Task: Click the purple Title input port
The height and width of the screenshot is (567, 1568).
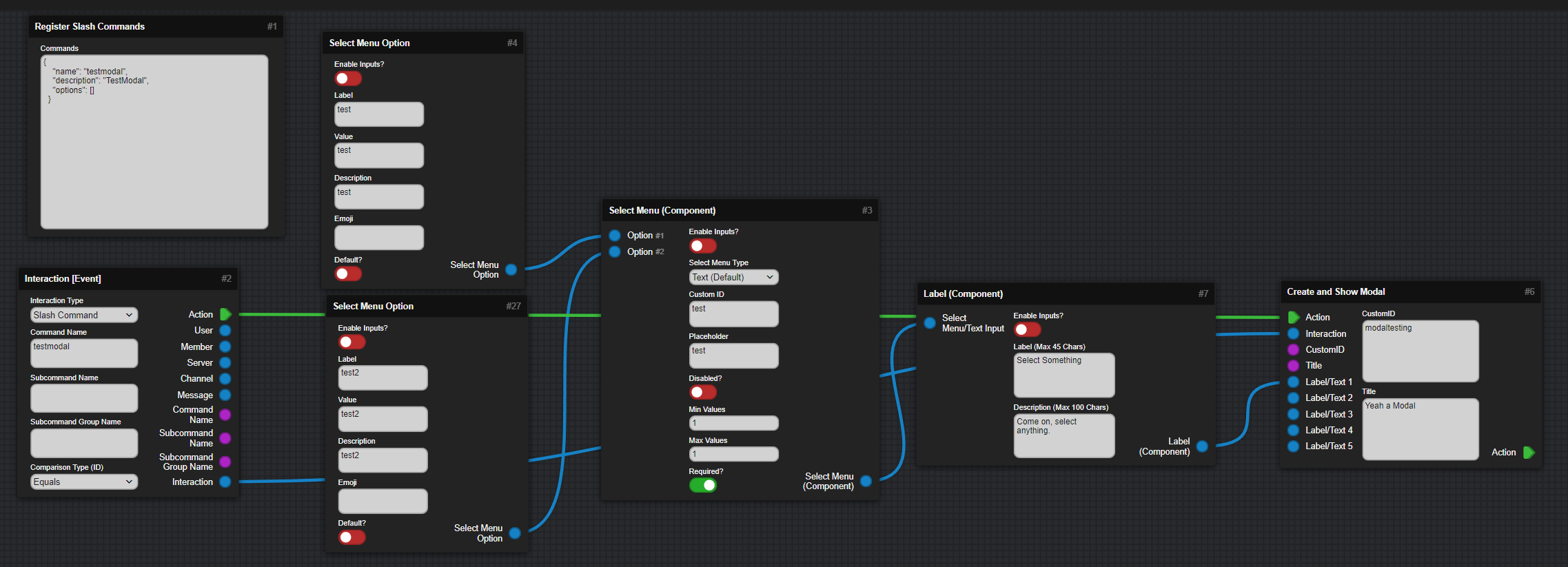Action: (x=1294, y=366)
